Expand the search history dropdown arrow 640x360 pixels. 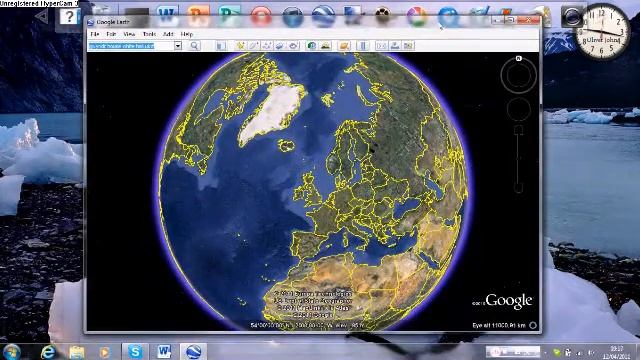coord(178,46)
